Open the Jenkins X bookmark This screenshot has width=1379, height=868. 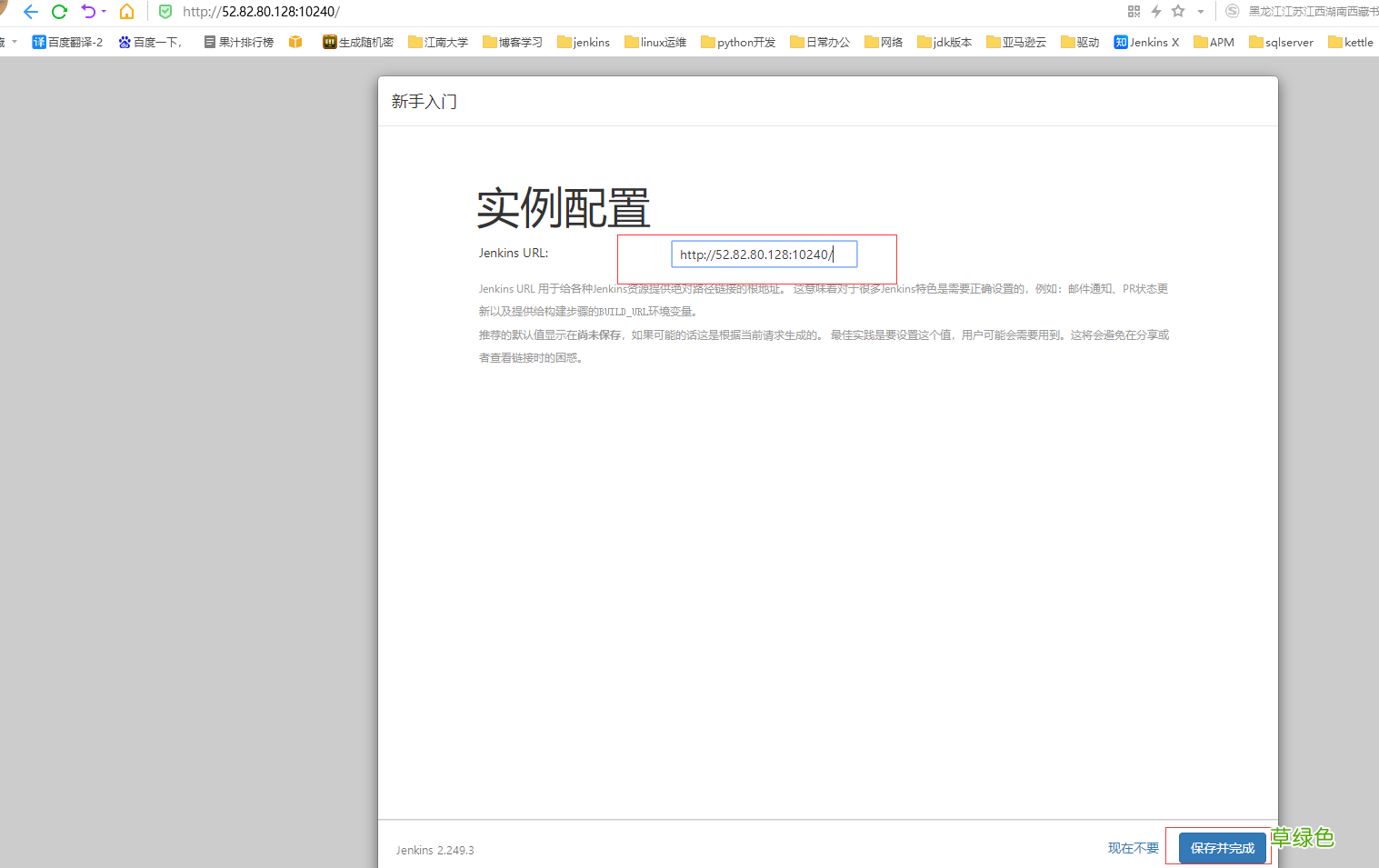click(x=1145, y=42)
